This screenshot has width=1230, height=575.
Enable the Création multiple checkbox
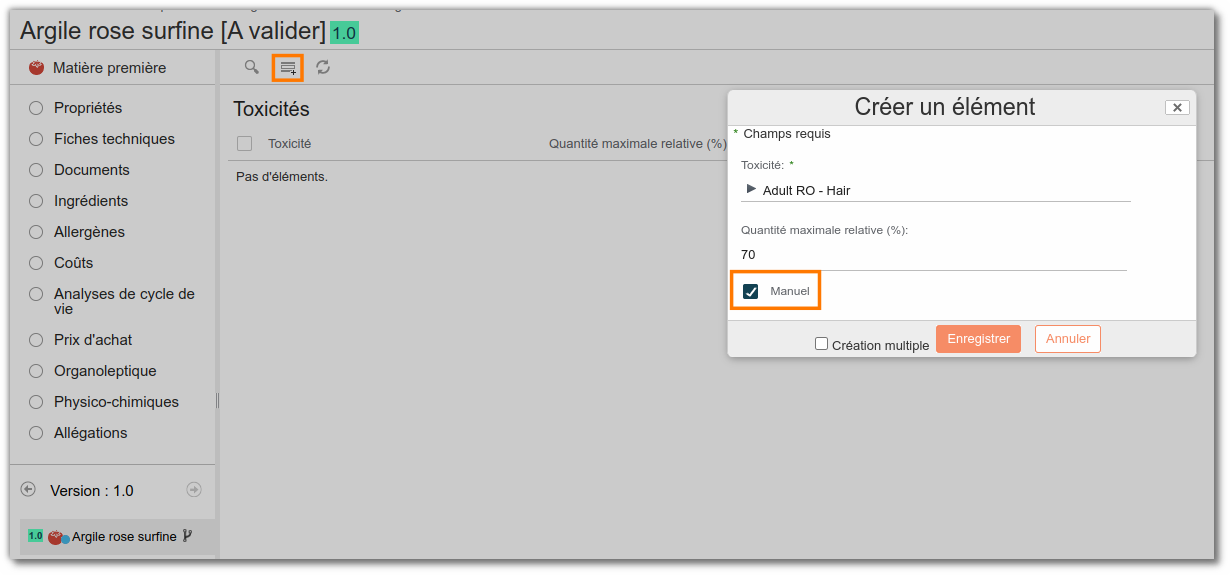click(x=822, y=344)
